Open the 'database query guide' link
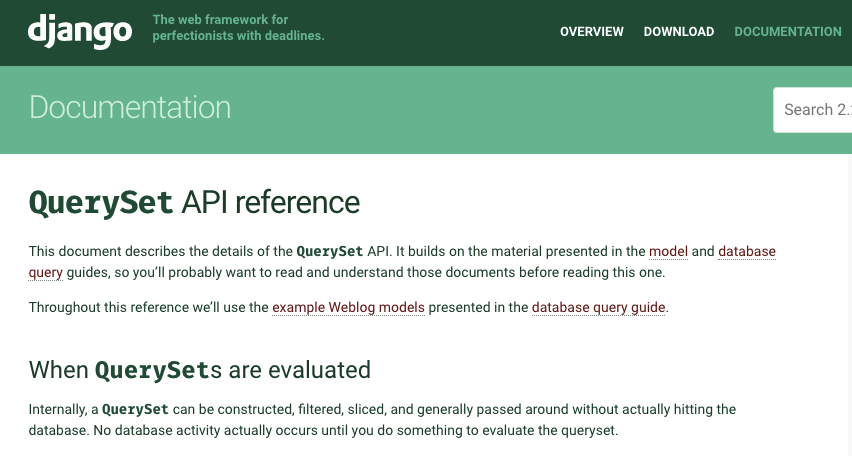The height and width of the screenshot is (456, 852). click(598, 308)
